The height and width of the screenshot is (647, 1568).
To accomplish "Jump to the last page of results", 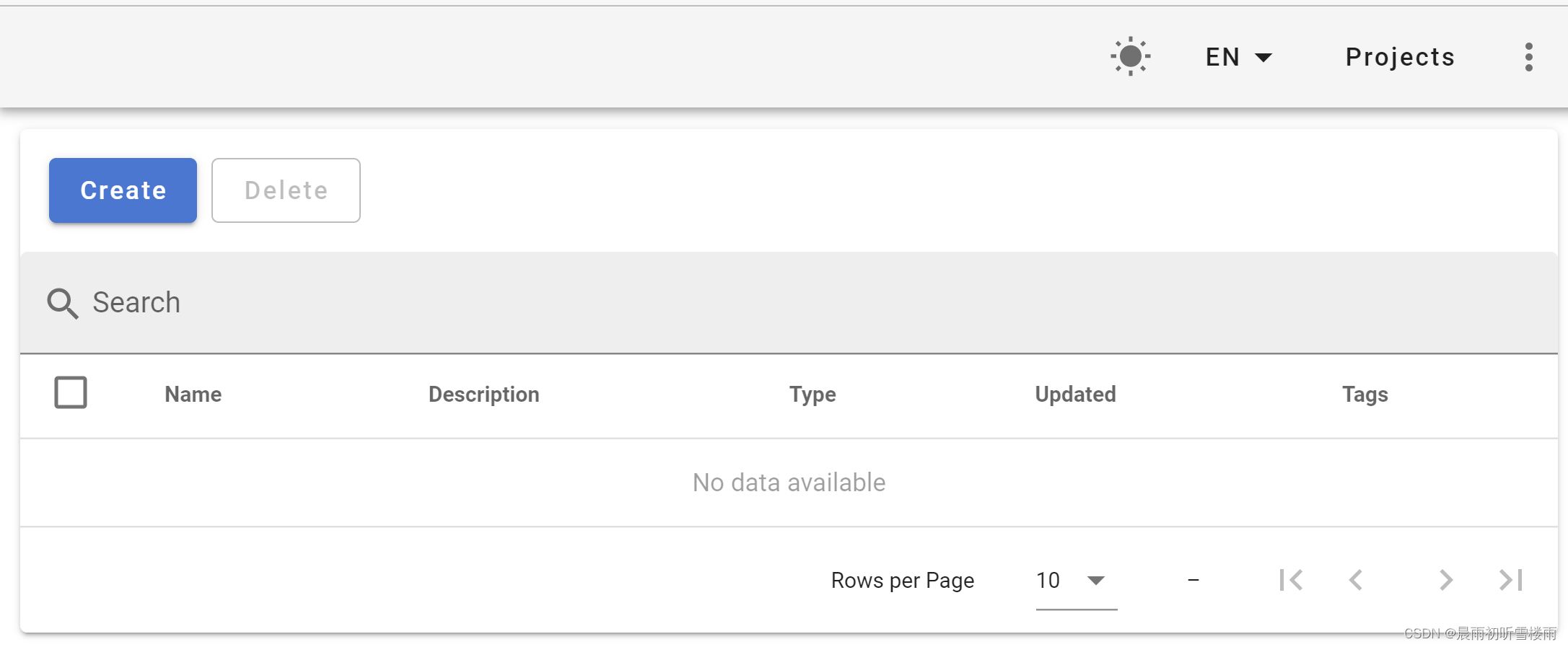I will click(1510, 580).
